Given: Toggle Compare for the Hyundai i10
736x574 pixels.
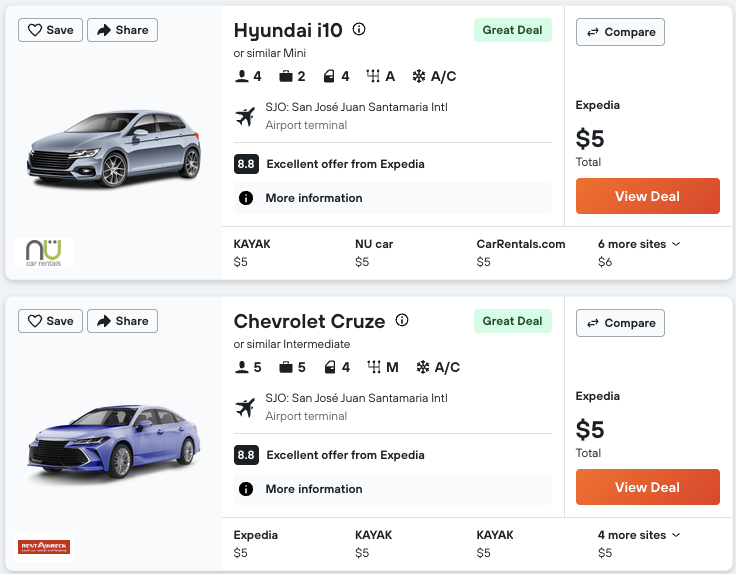Looking at the screenshot, I should click(620, 32).
